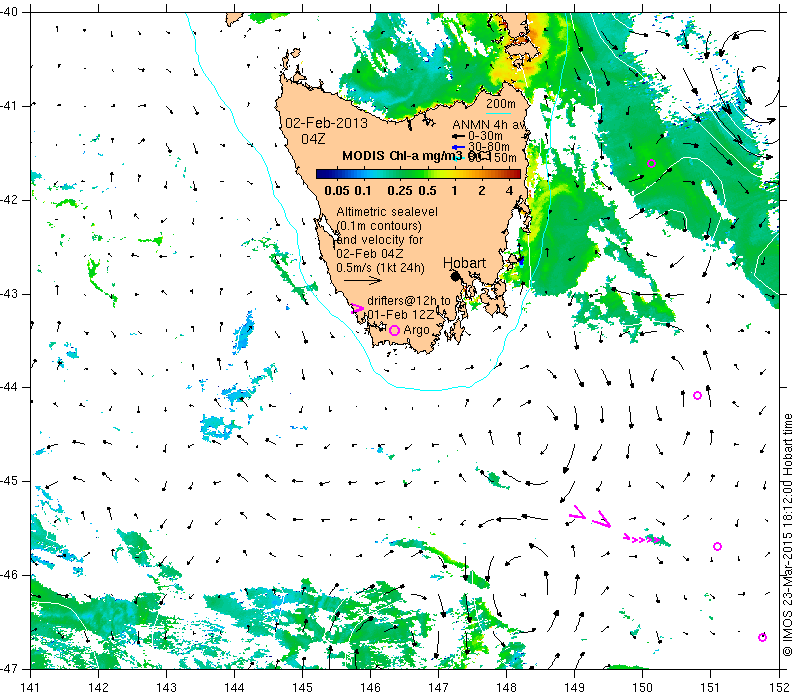
Task: Click the black 0-30m legend arrow
Action: [x=458, y=136]
